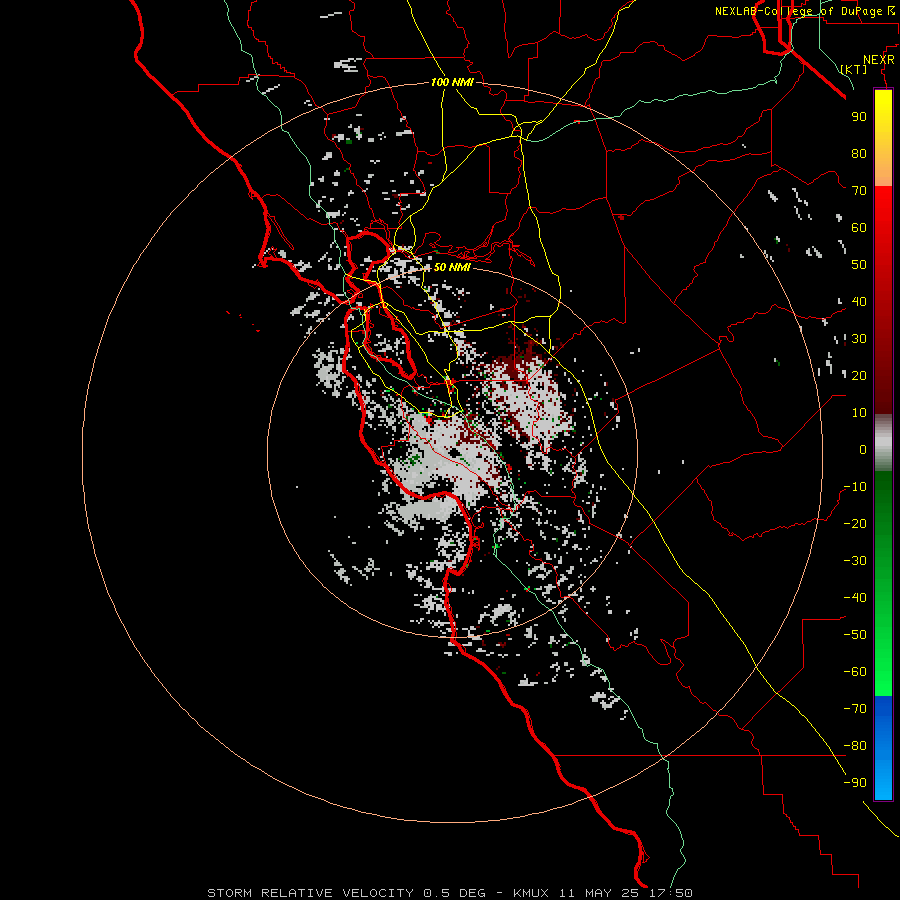Click the -90 value on the velocity scale

pyautogui.click(x=855, y=783)
